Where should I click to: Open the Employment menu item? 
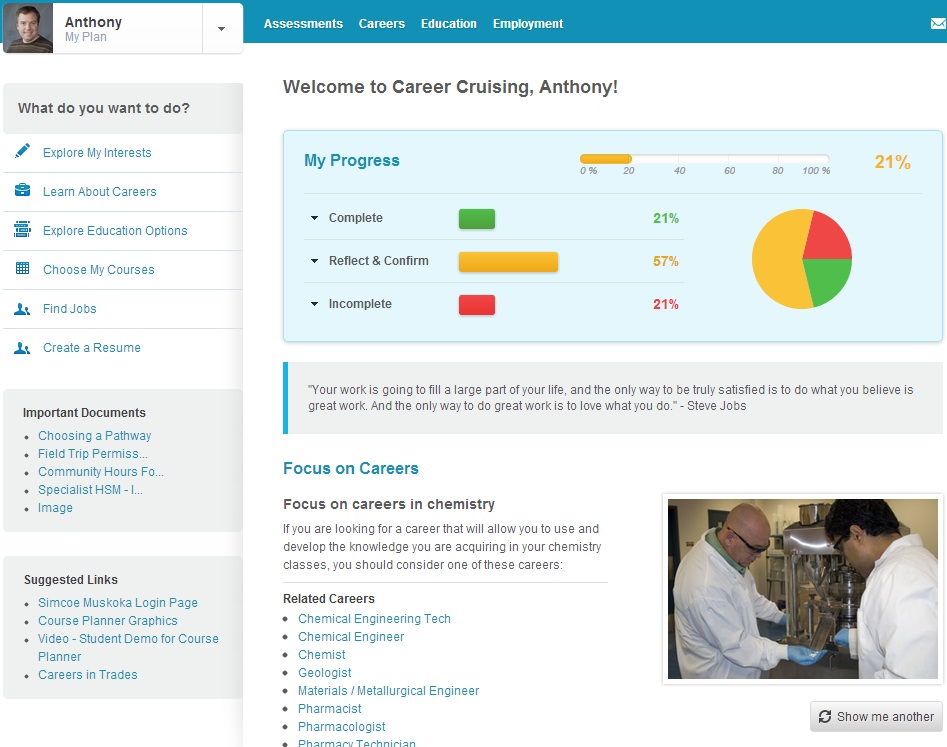528,23
